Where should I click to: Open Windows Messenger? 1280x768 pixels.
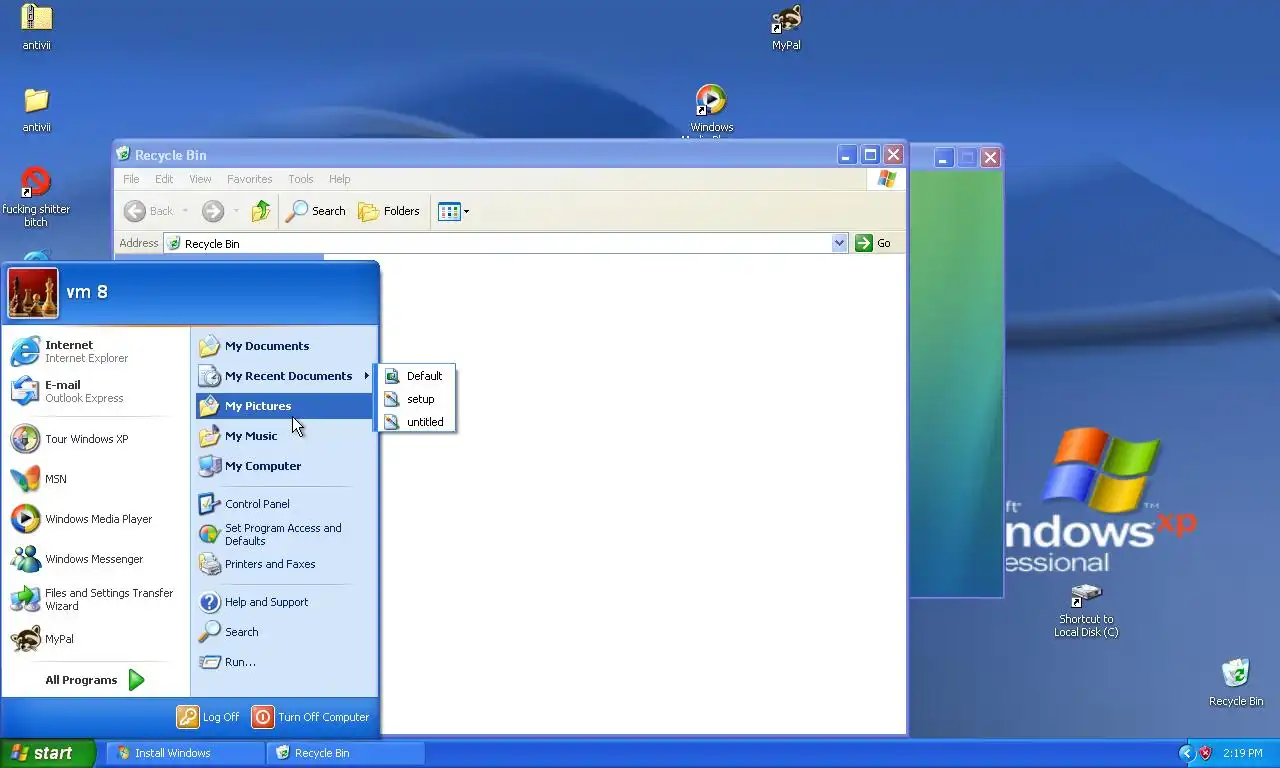point(95,559)
